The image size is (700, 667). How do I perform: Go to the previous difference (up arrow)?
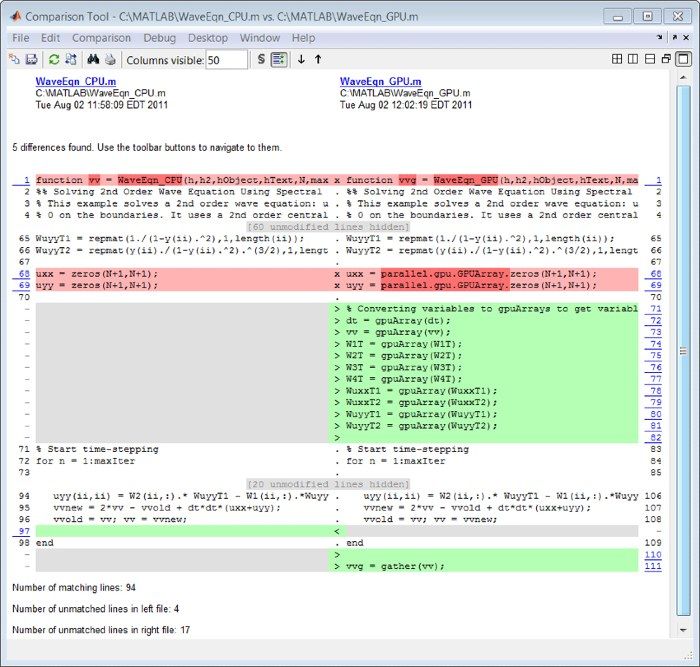318,60
